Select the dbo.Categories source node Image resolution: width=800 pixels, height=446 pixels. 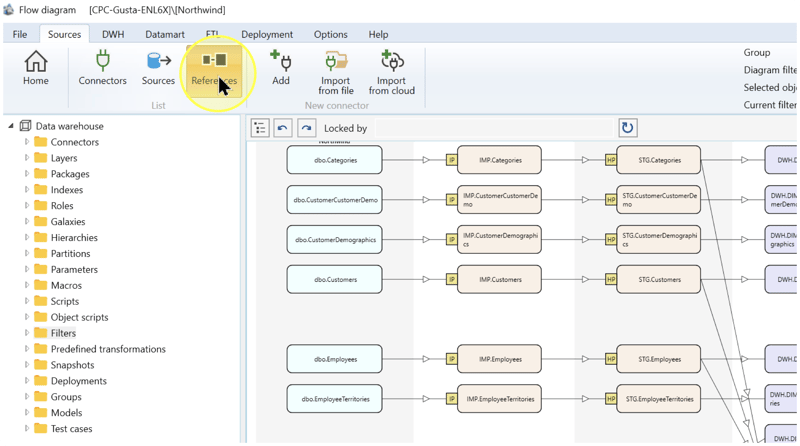(335, 160)
